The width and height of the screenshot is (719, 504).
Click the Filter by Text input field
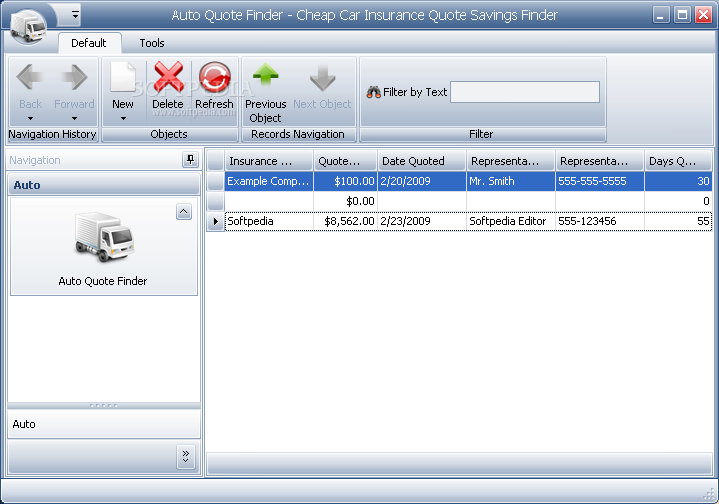(x=525, y=92)
